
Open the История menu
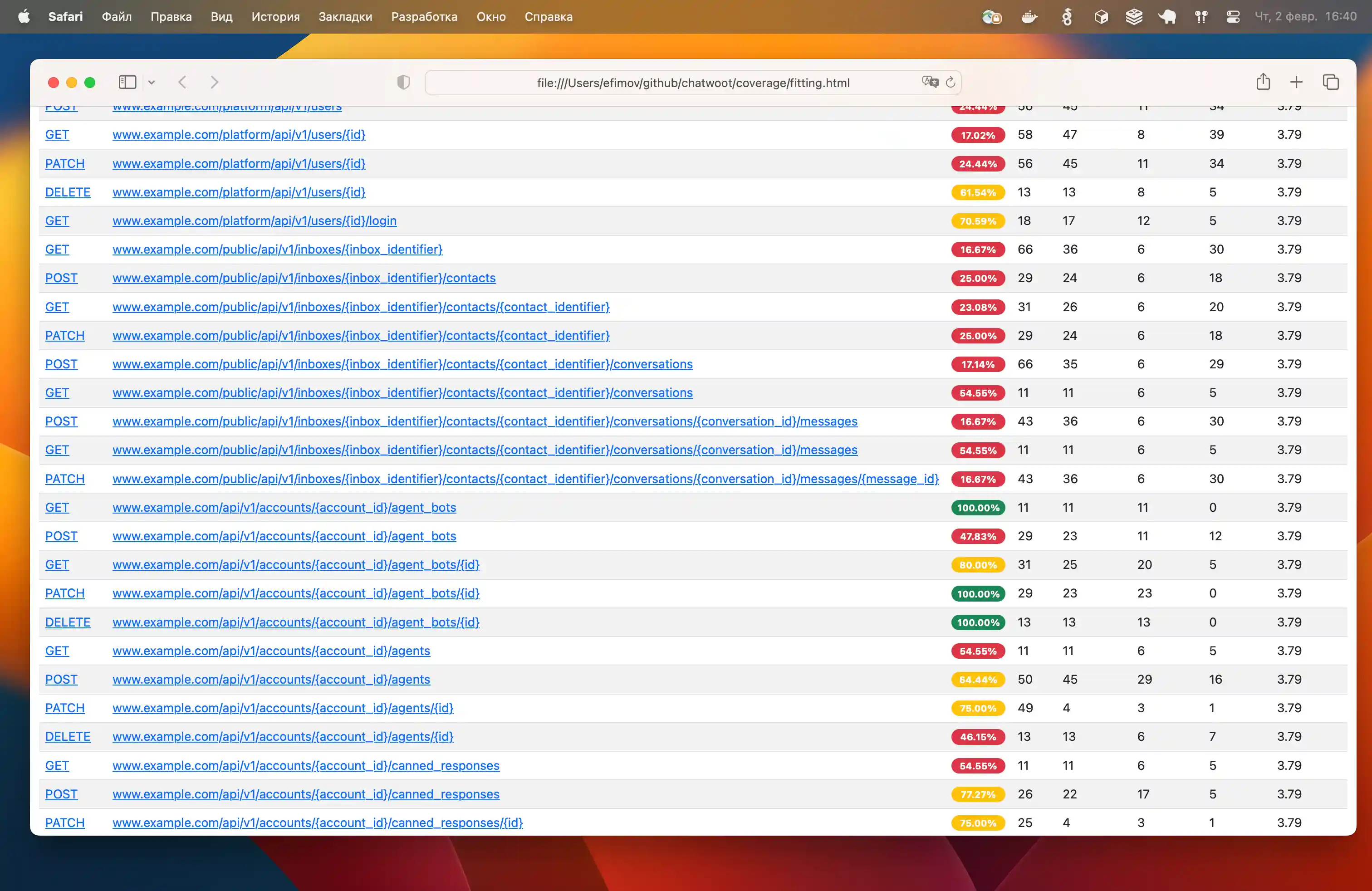pyautogui.click(x=275, y=17)
